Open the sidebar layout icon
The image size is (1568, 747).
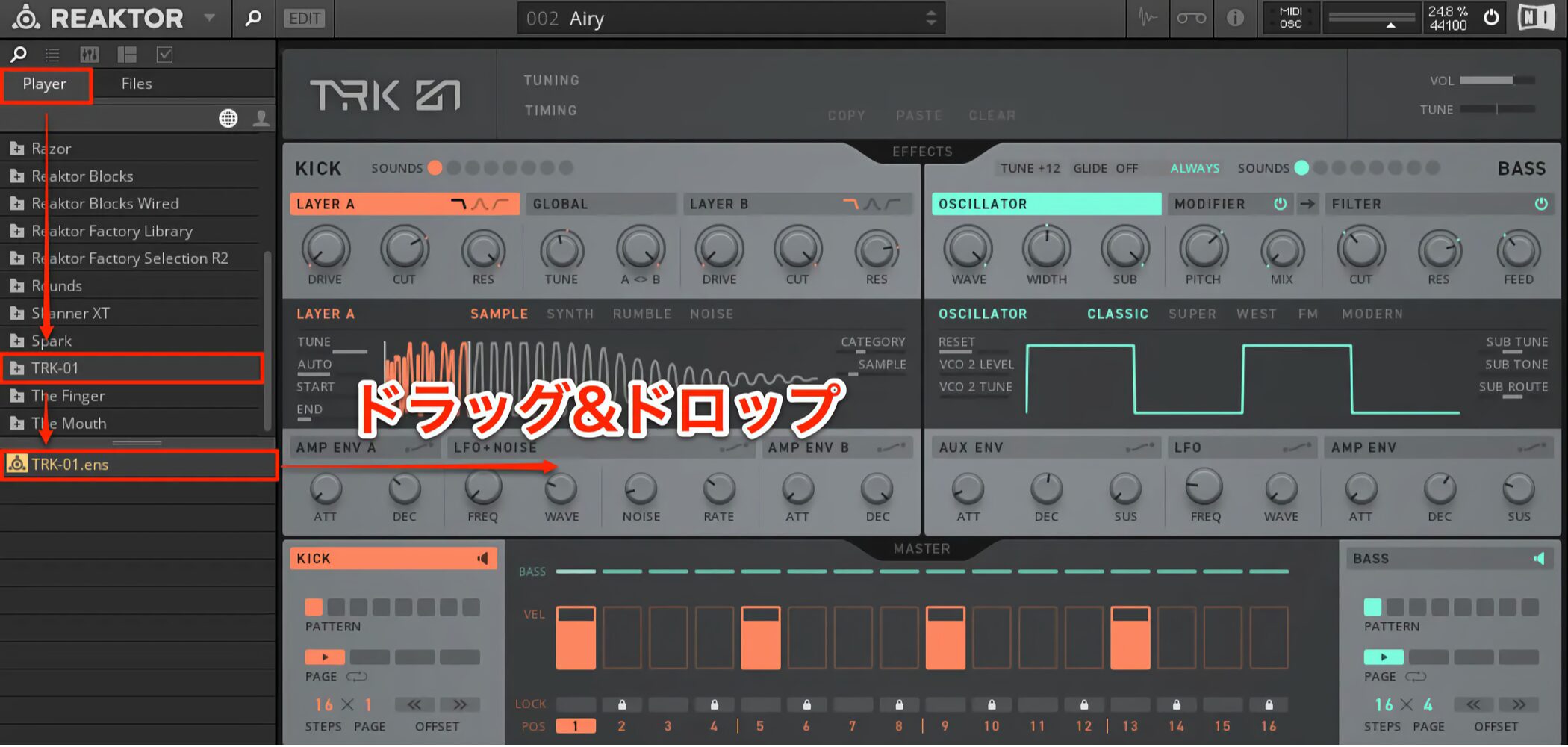[127, 54]
